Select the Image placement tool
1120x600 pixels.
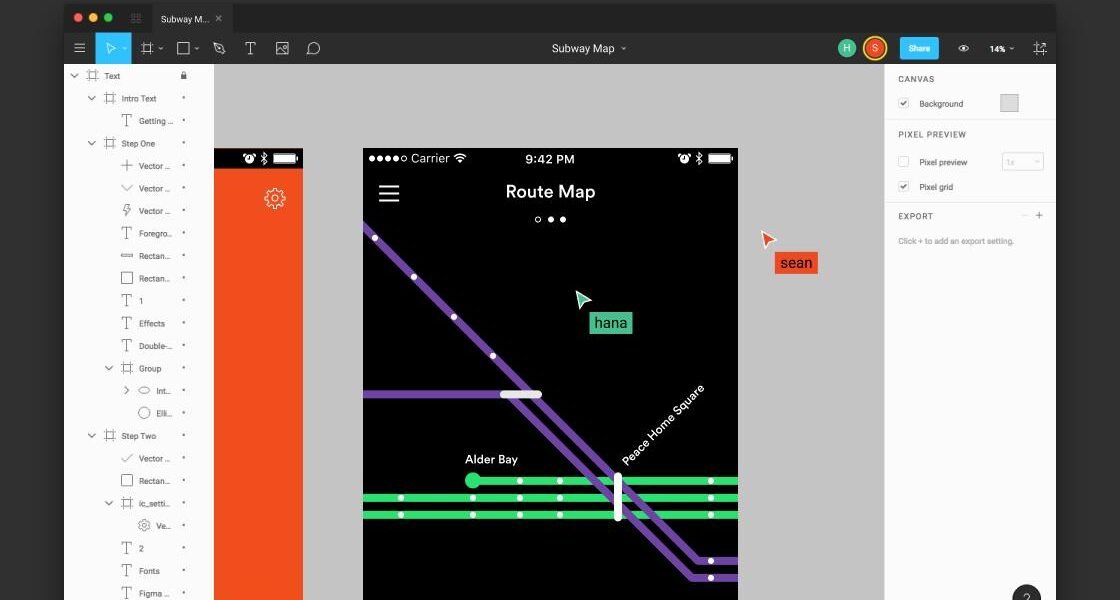pos(282,49)
